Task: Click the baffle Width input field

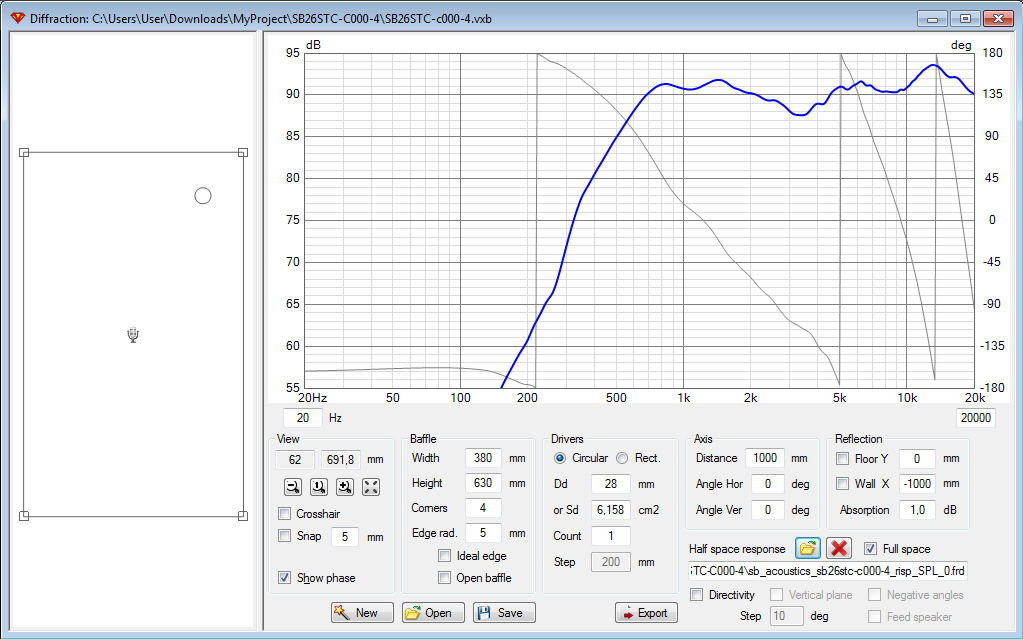Action: 483,458
